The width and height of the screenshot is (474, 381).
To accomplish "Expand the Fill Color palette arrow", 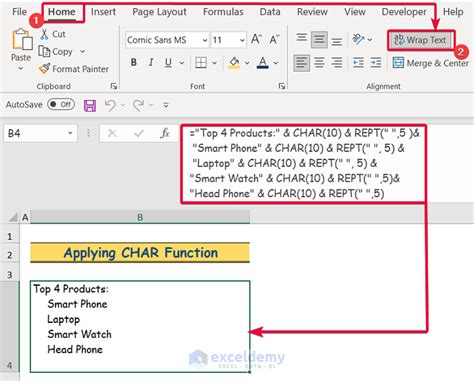I will [x=247, y=63].
